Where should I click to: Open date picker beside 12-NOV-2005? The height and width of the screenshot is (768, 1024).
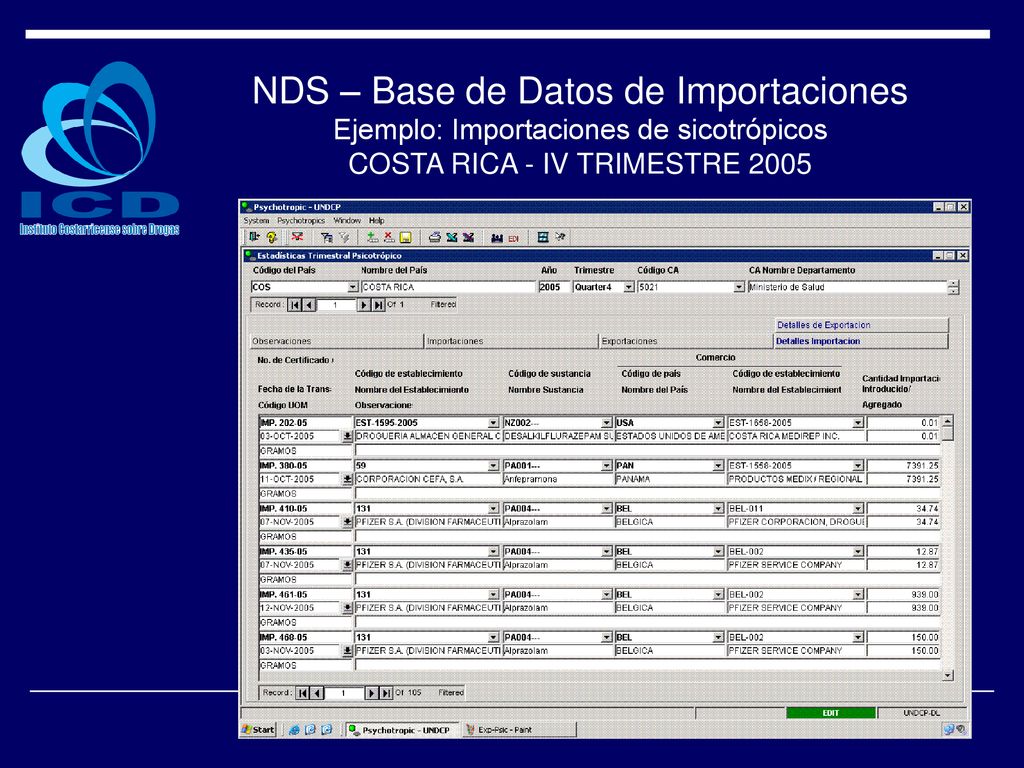tap(347, 608)
